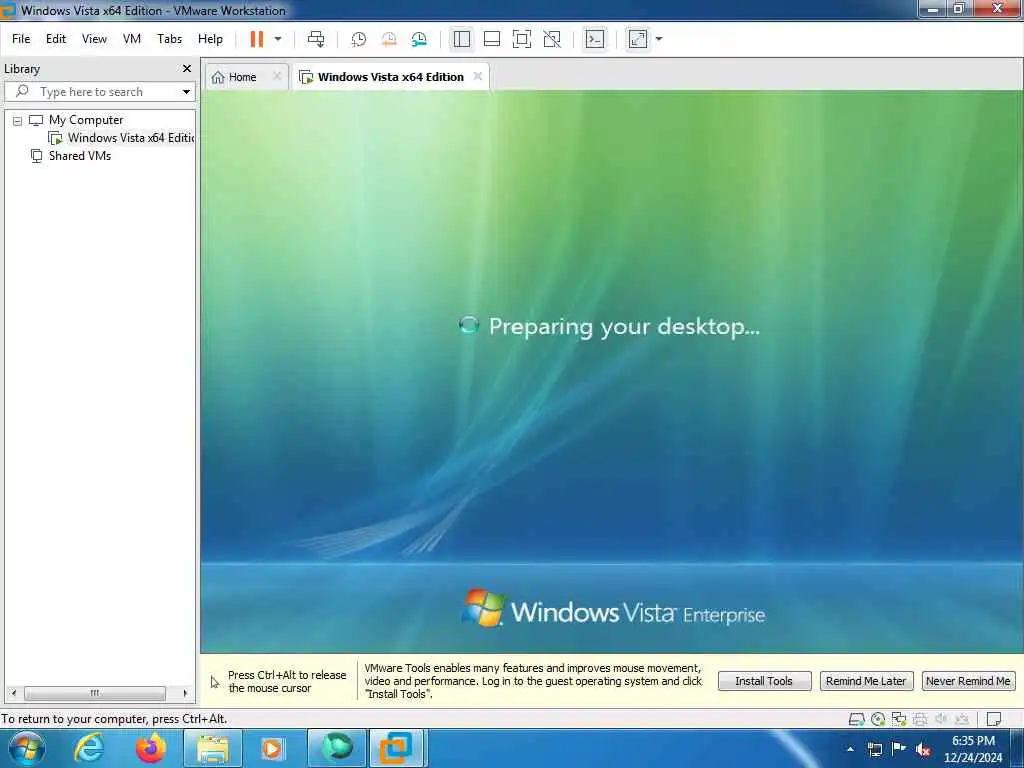Pause the virtual machine with the orange pause icon
1024x768 pixels.
pyautogui.click(x=257, y=39)
